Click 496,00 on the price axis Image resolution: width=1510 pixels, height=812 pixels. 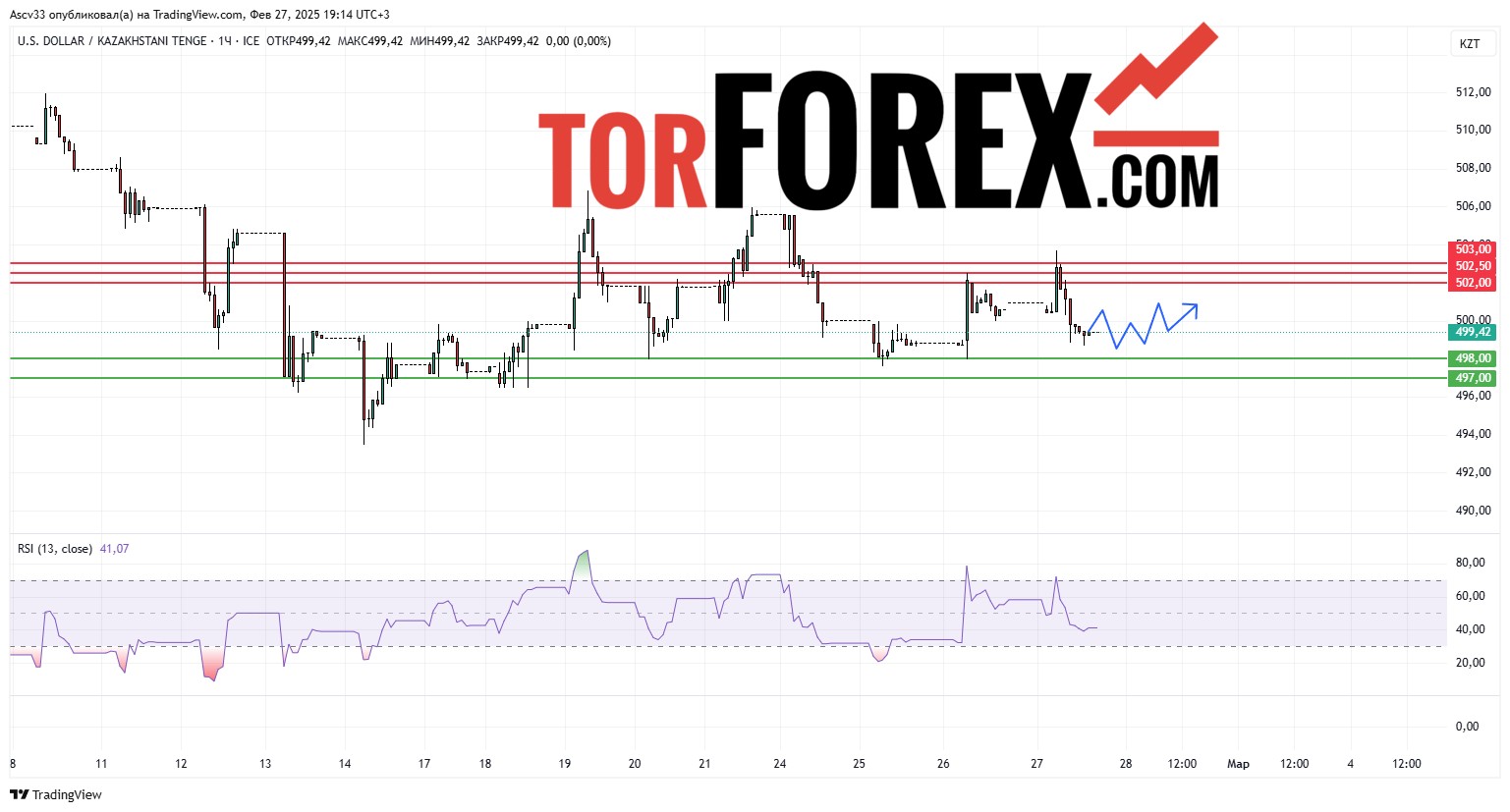(x=1473, y=396)
